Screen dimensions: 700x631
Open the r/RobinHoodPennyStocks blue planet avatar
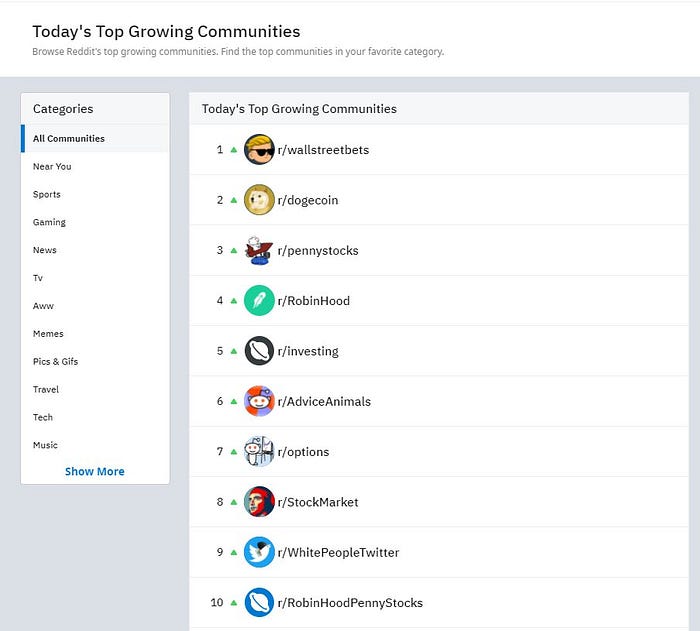click(259, 602)
